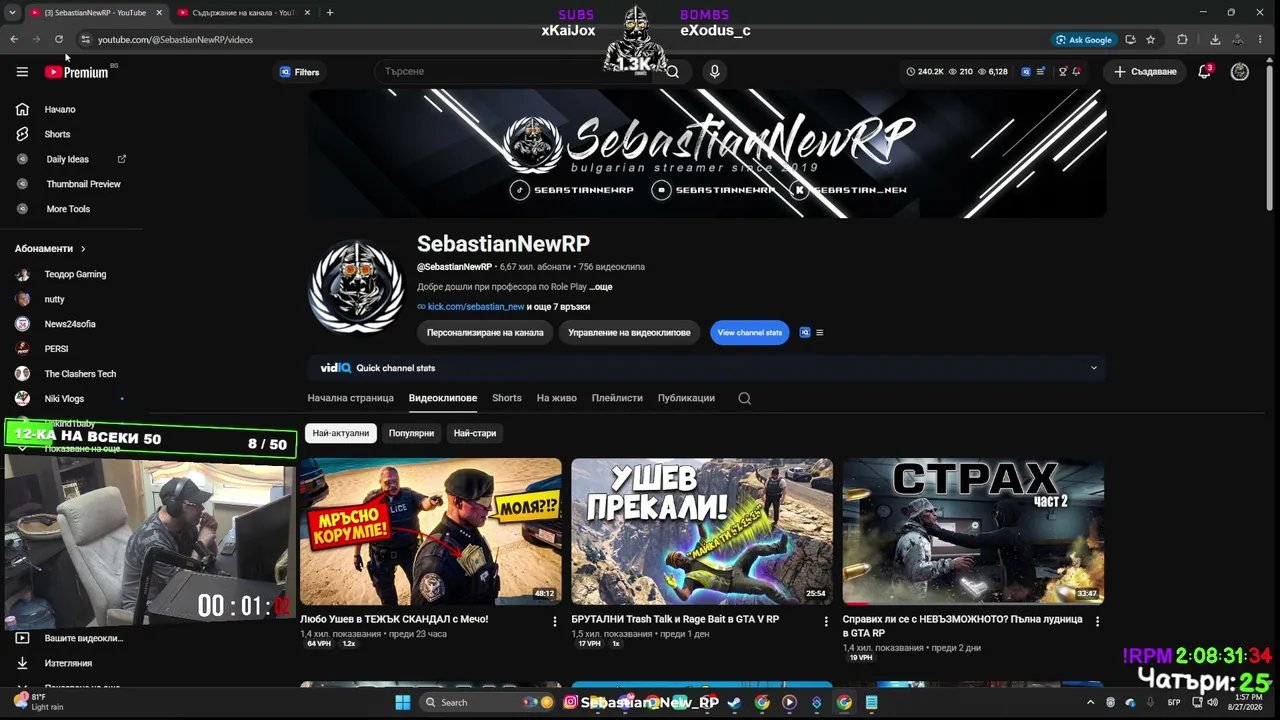Click the Windows taskbar Search box

coord(488,702)
